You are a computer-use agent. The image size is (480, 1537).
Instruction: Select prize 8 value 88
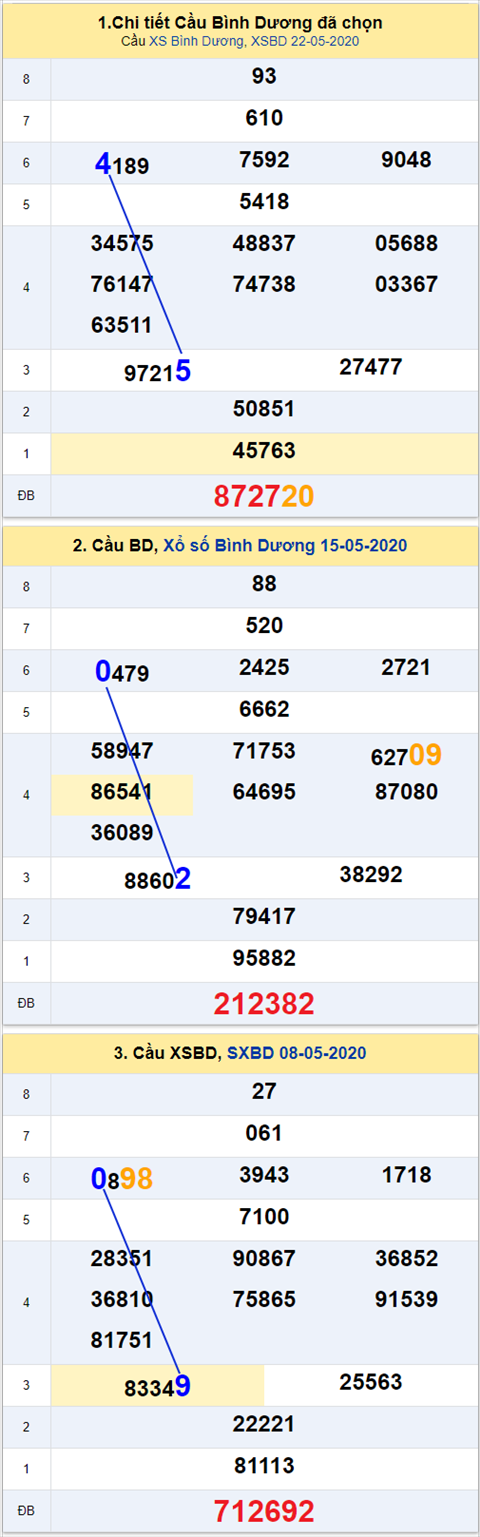coord(264,584)
